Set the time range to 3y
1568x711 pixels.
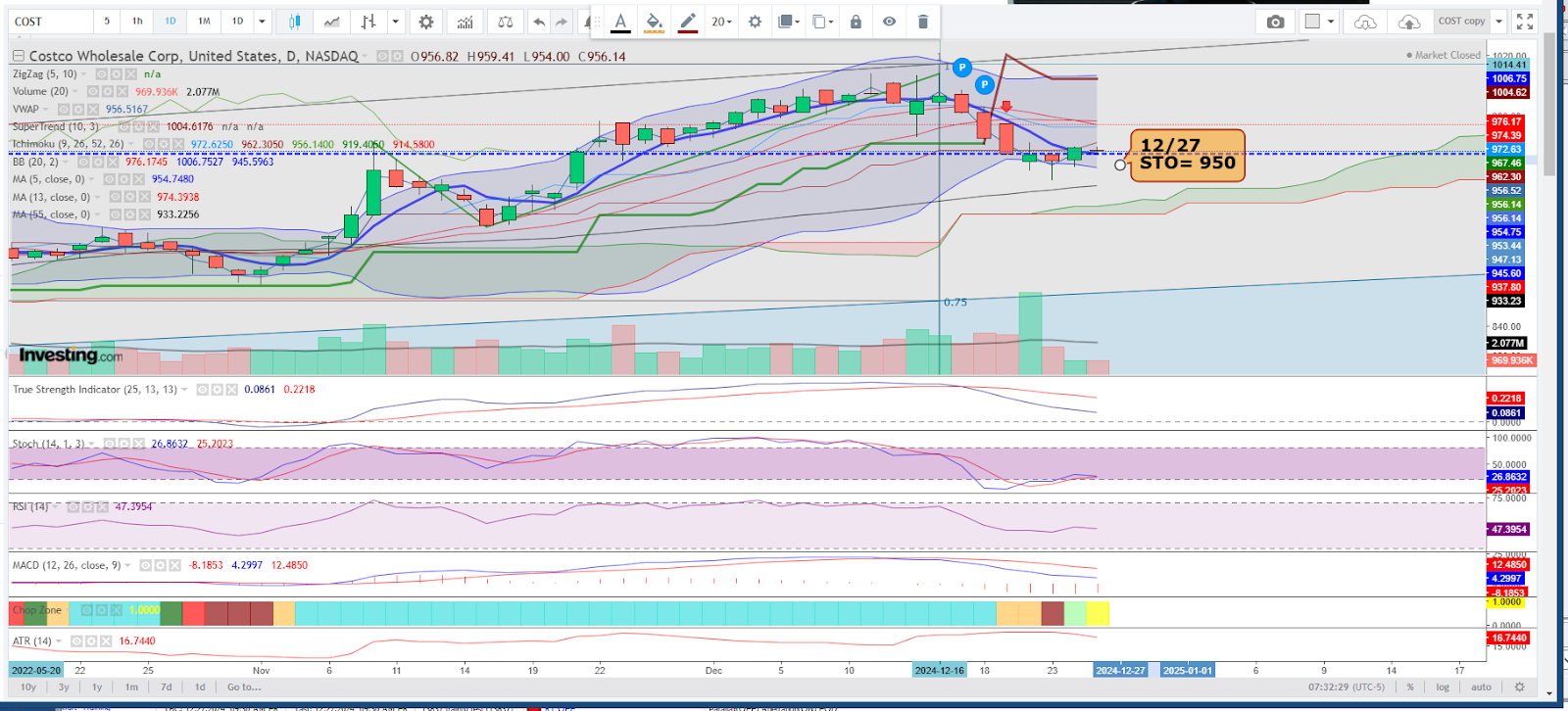(64, 687)
